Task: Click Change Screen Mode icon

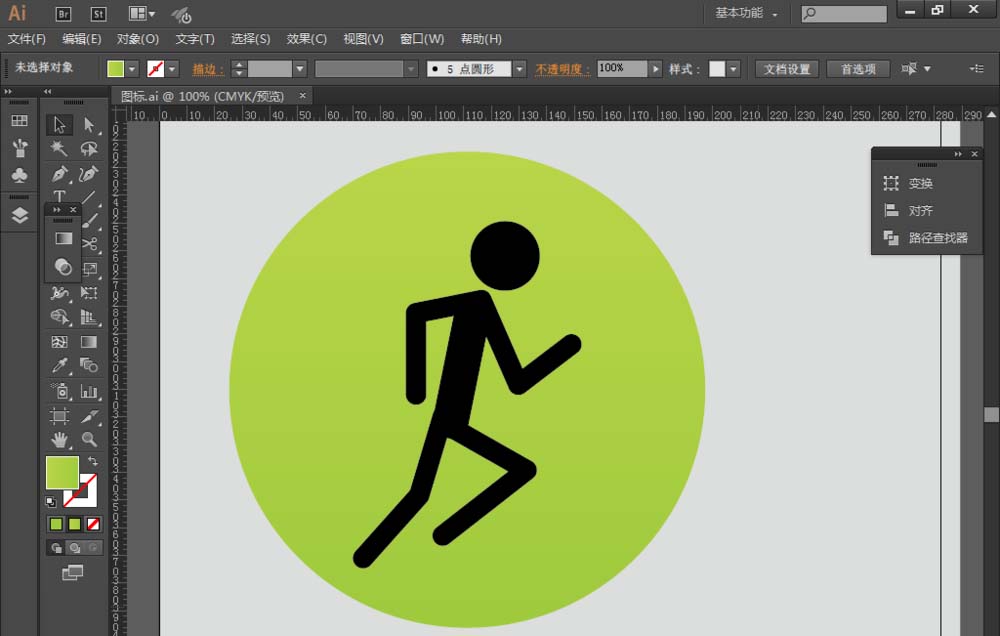Action: click(x=73, y=573)
